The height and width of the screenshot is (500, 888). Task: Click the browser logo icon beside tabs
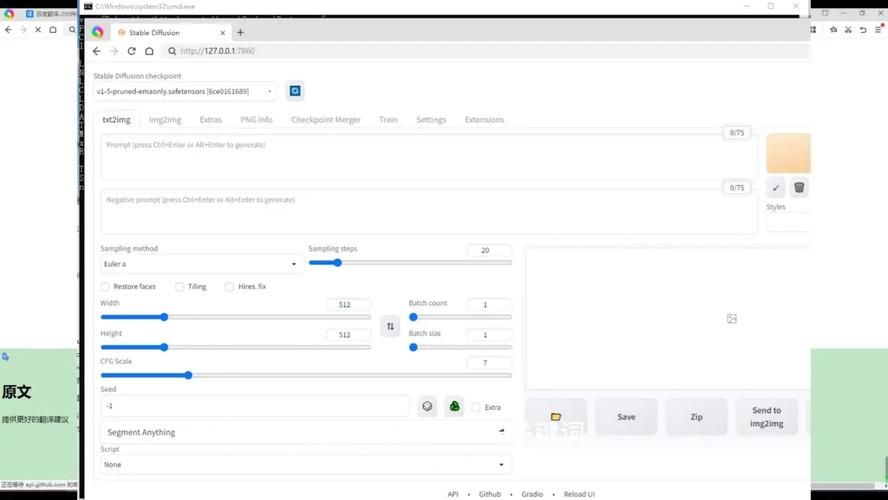(97, 32)
